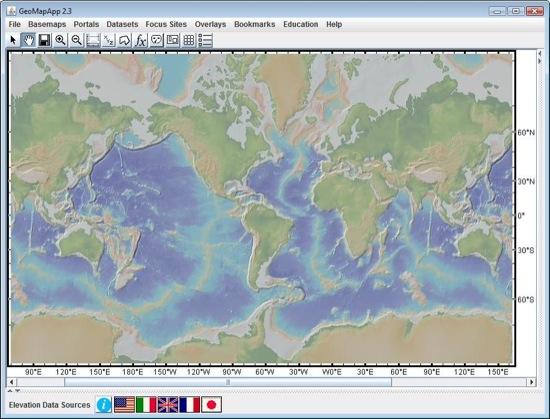Screen dimensions: 550x419
Task: Click the down arrow above Elevation Data Sources
Action: [17, 391]
